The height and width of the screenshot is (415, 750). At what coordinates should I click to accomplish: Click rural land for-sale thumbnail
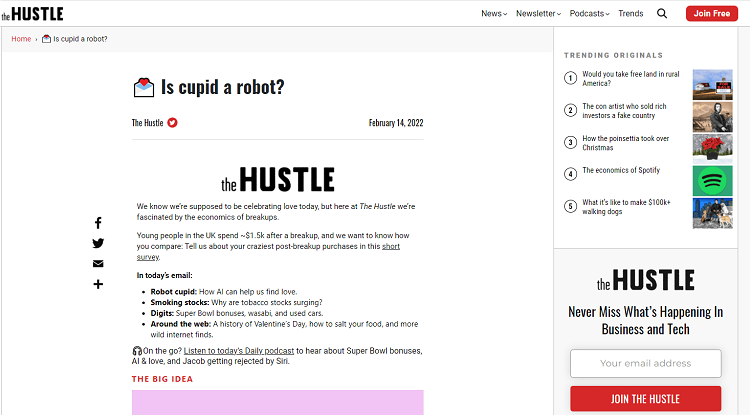coord(712,85)
